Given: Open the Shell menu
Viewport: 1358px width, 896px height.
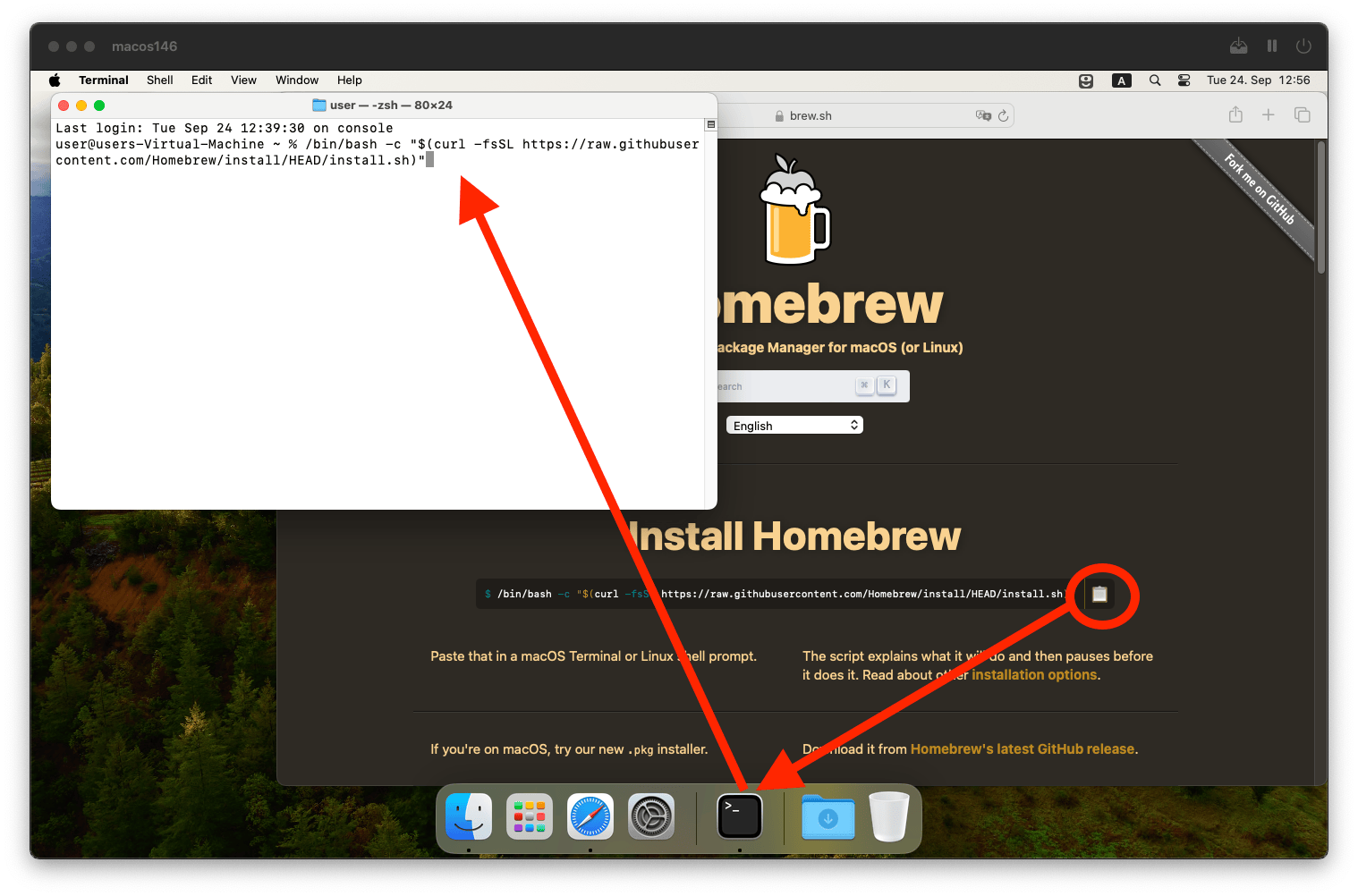Looking at the screenshot, I should [159, 80].
